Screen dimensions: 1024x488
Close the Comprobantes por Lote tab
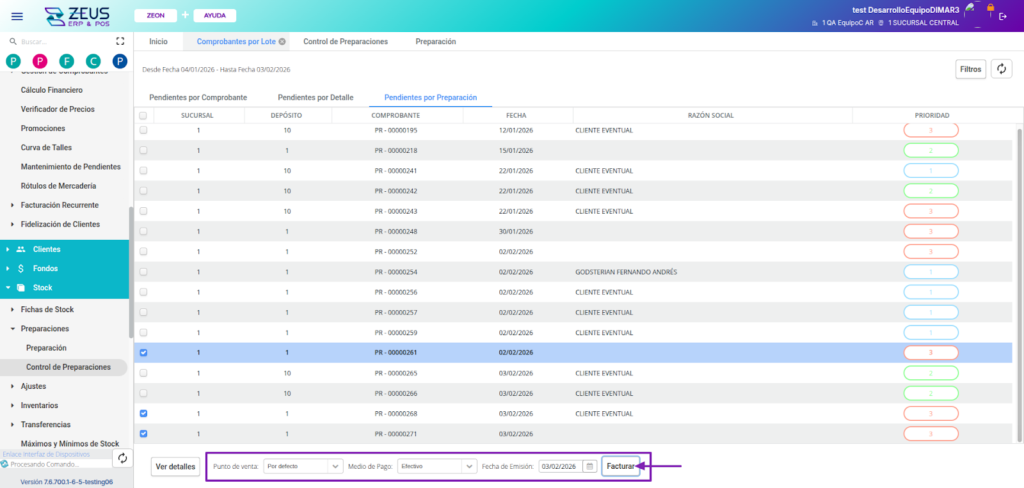tap(282, 42)
